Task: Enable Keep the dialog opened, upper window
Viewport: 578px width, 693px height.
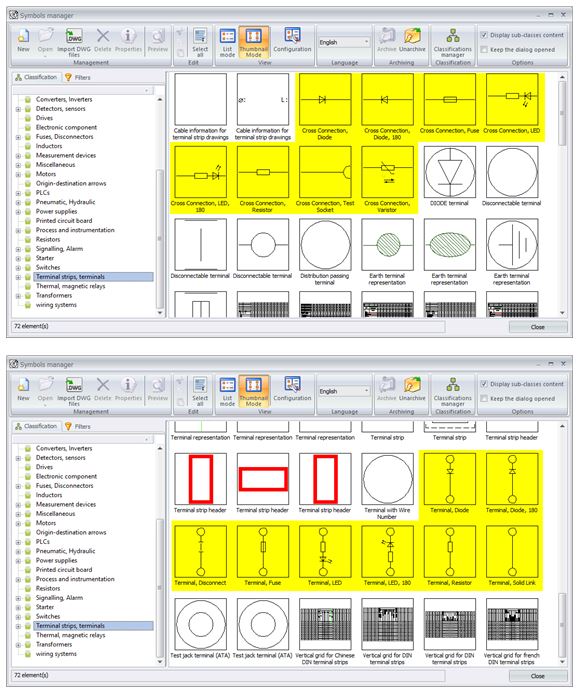Action: (484, 50)
